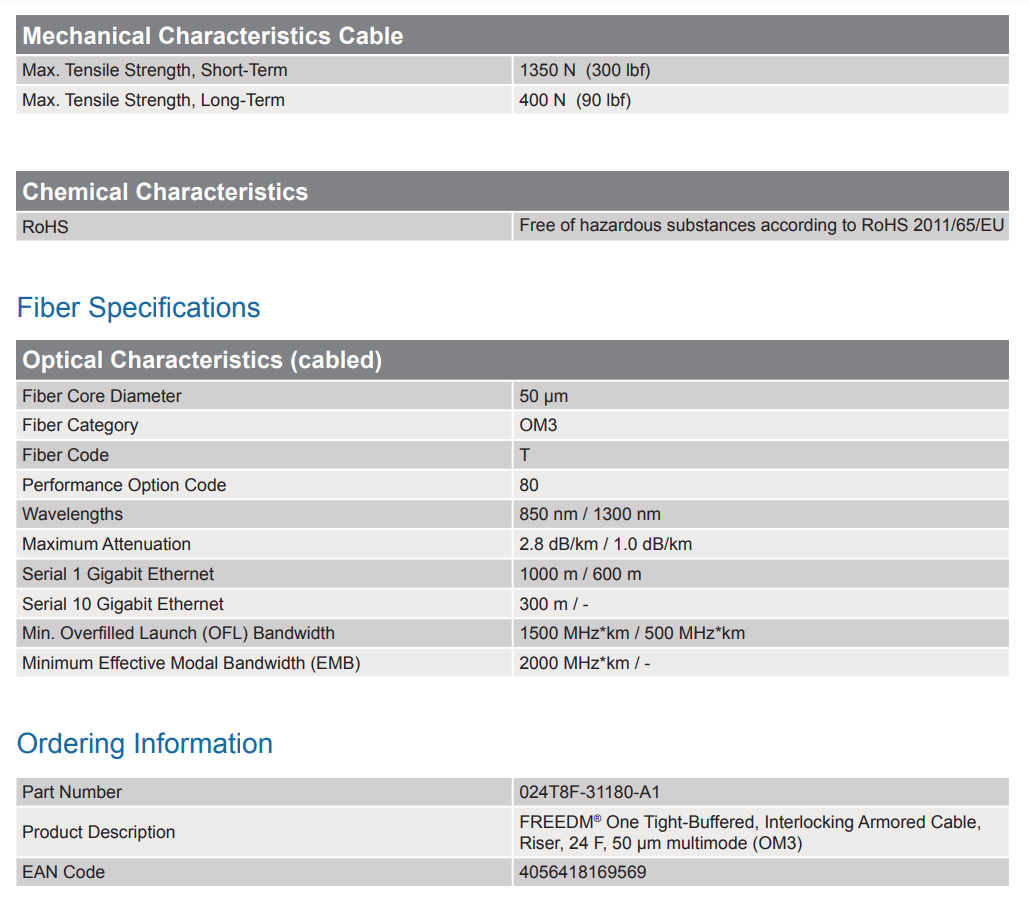Click the 850 nm / 1300 nm wavelengths value
Viewport: 1030px width, 899px height.
(590, 514)
